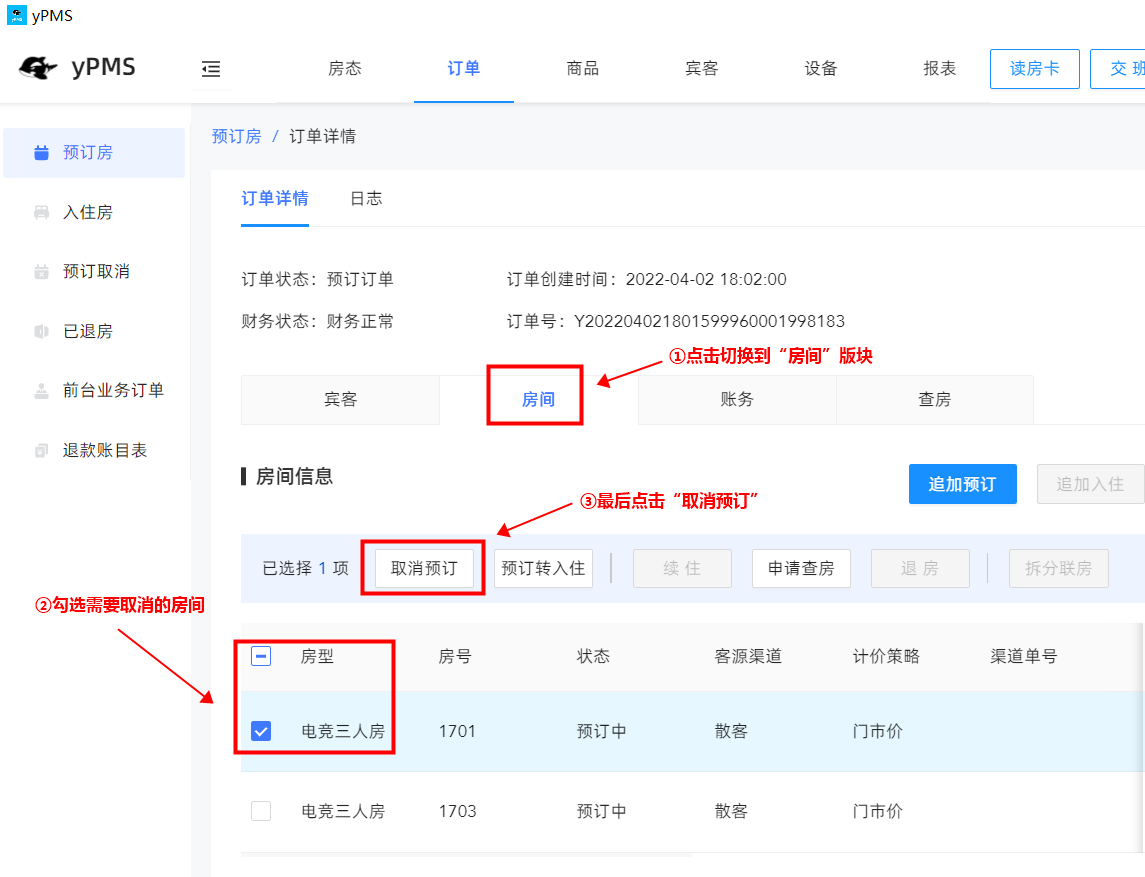The height and width of the screenshot is (877, 1145).
Task: Open the 设备 top menu
Action: [x=821, y=69]
